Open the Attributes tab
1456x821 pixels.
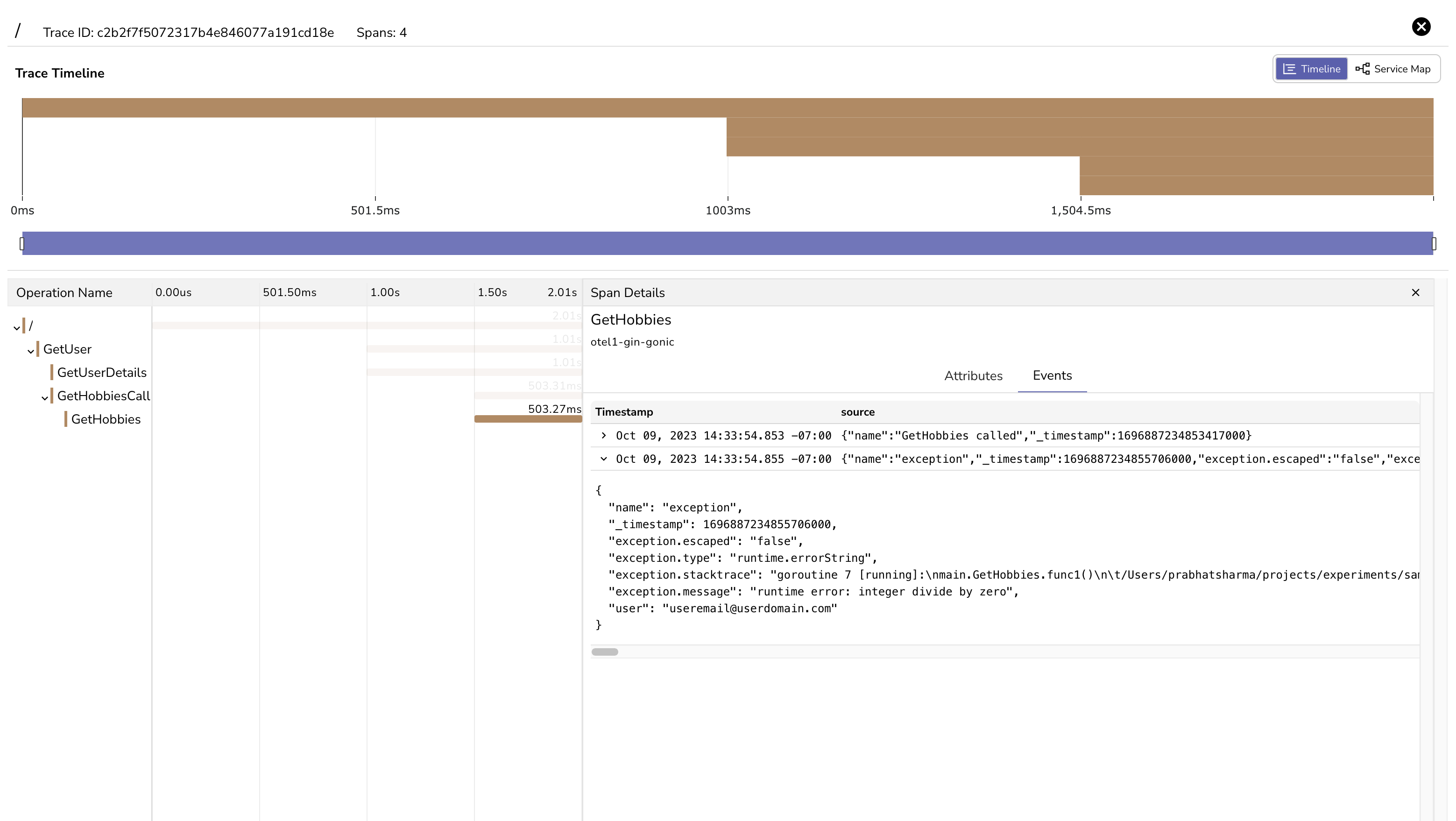973,375
